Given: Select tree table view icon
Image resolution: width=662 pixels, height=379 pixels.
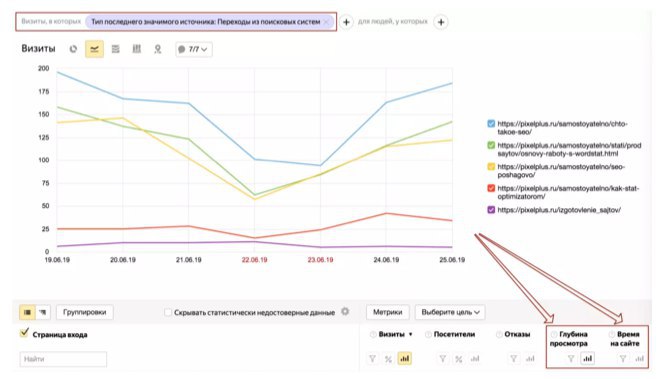Looking at the screenshot, I should pos(43,312).
